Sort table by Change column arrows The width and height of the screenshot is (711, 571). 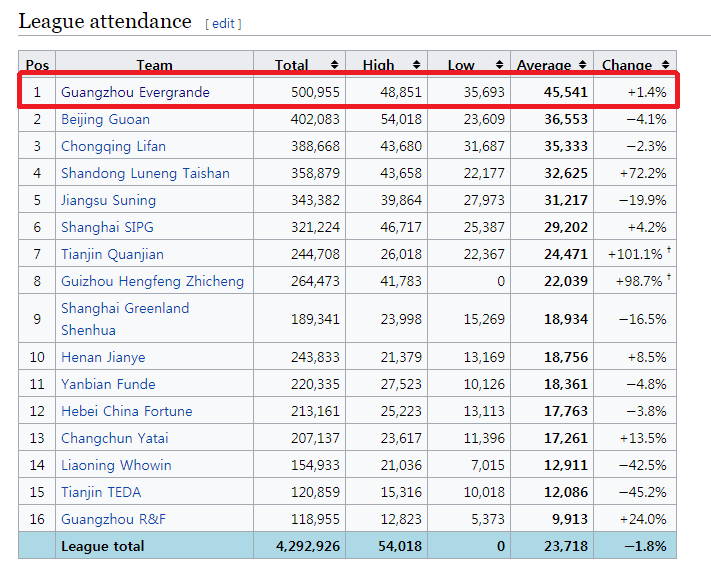pos(663,65)
